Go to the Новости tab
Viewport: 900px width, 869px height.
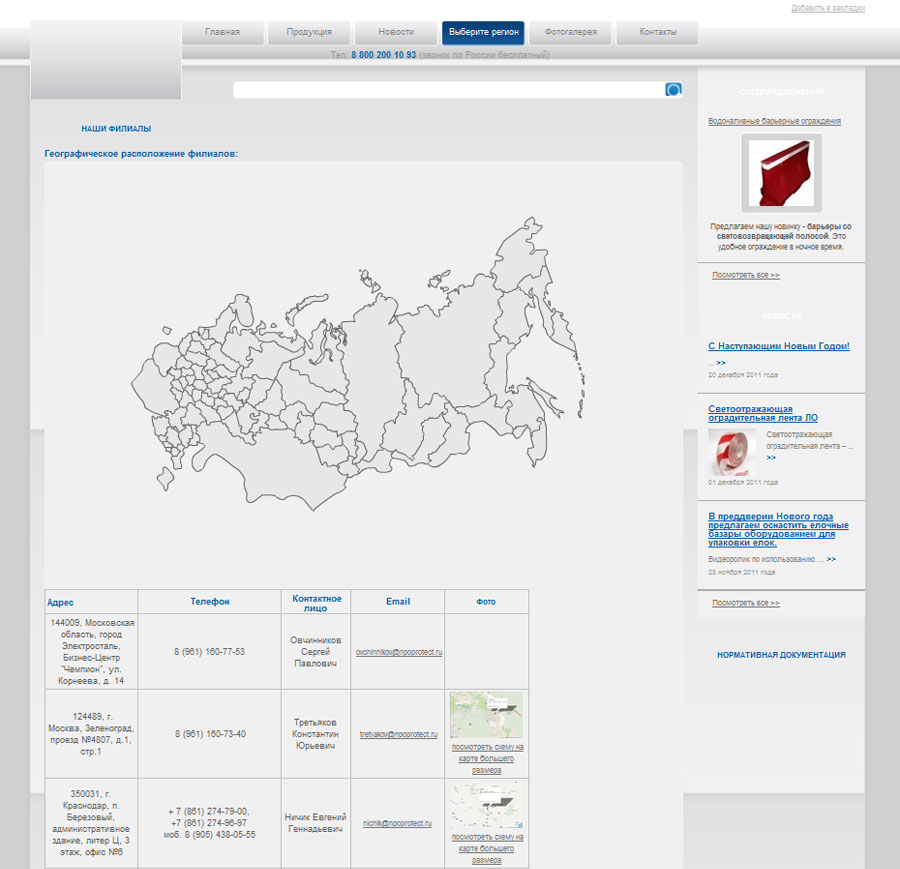click(396, 32)
